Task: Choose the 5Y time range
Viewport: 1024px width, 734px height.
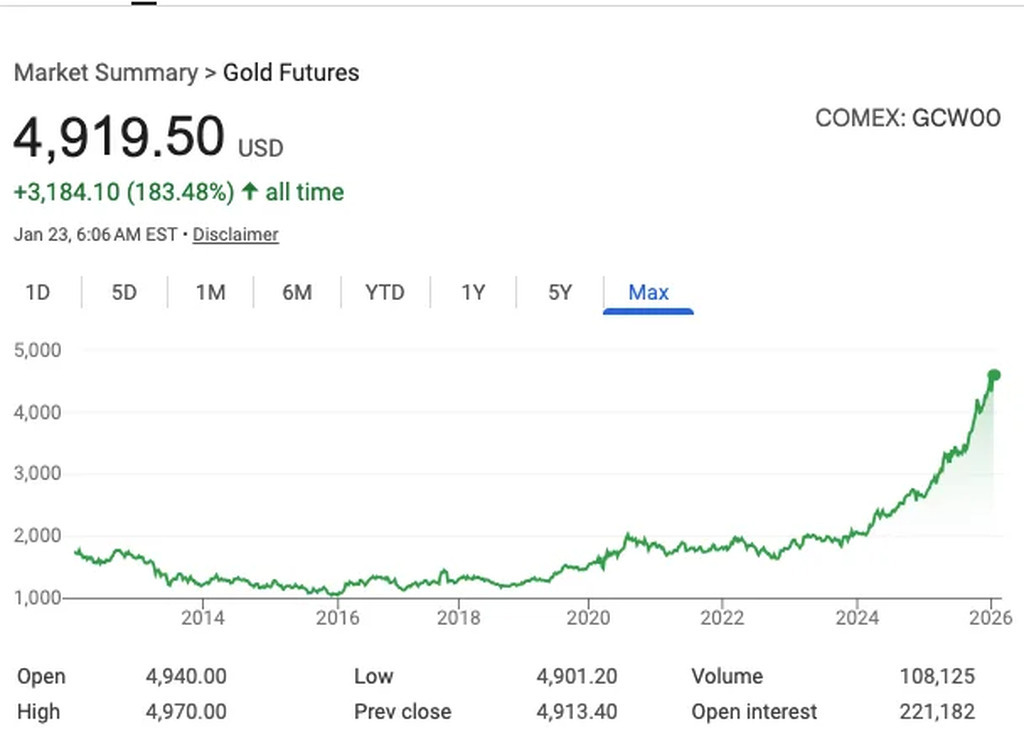Action: [560, 293]
